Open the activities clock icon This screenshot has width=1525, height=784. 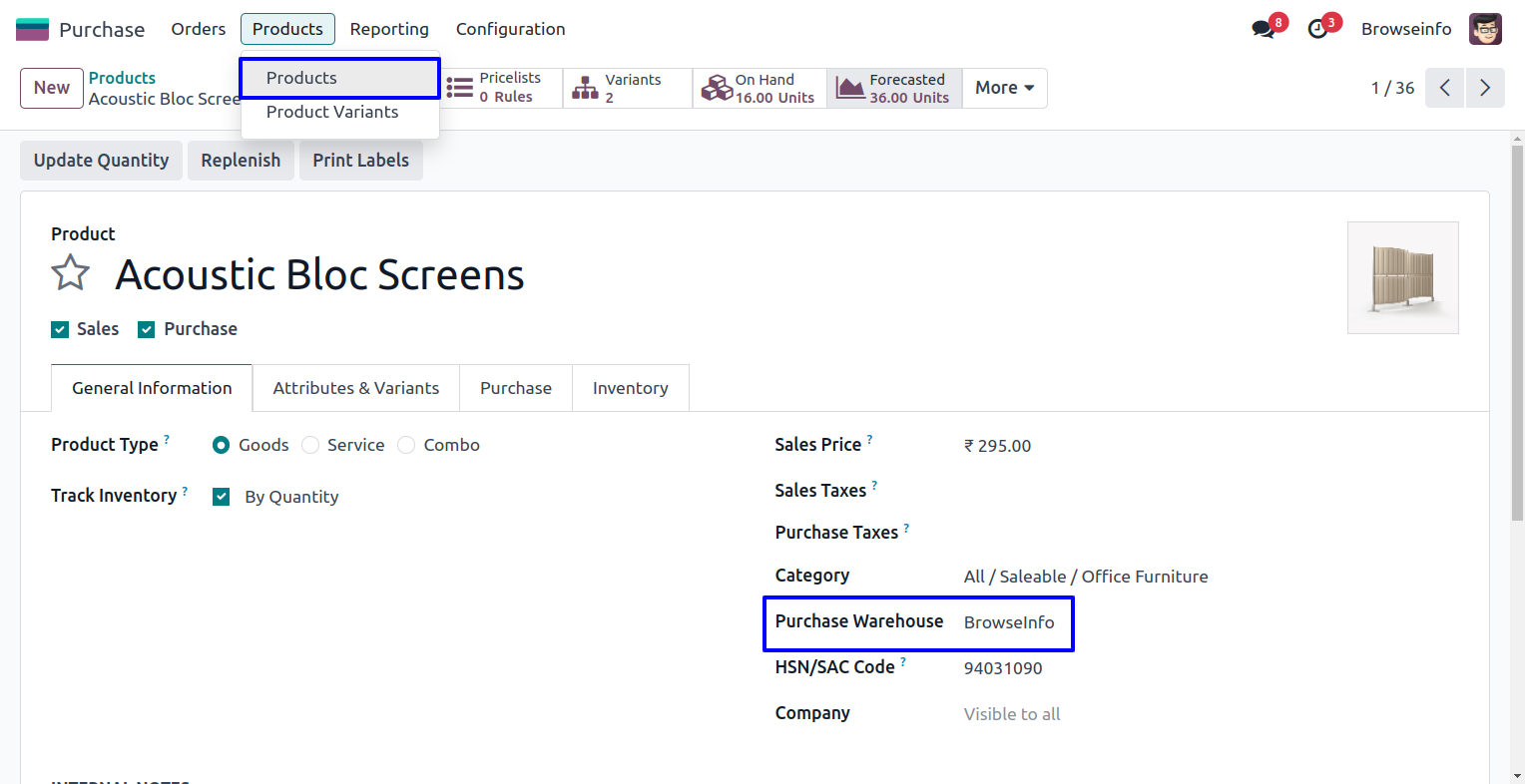(1318, 29)
